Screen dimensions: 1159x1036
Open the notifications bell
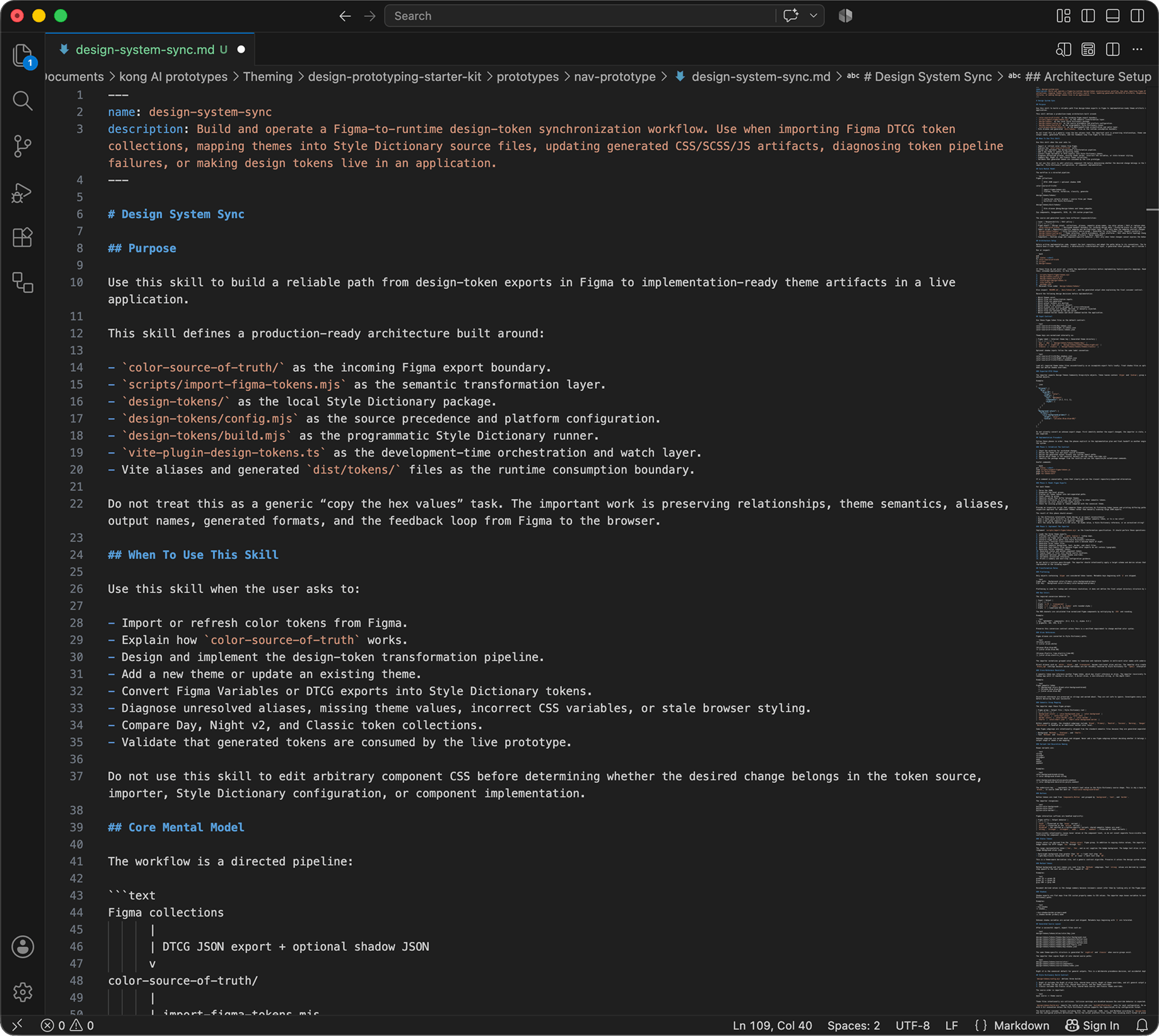(1142, 1025)
